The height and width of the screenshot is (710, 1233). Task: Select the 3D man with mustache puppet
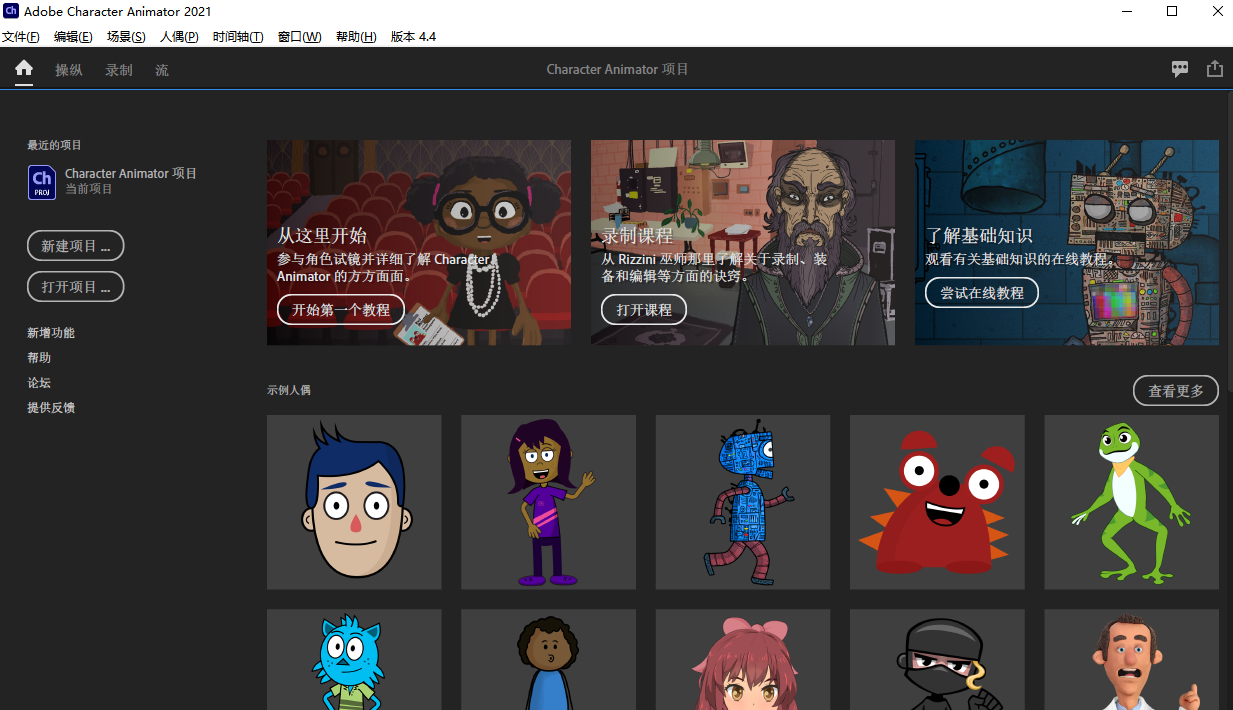click(1132, 659)
